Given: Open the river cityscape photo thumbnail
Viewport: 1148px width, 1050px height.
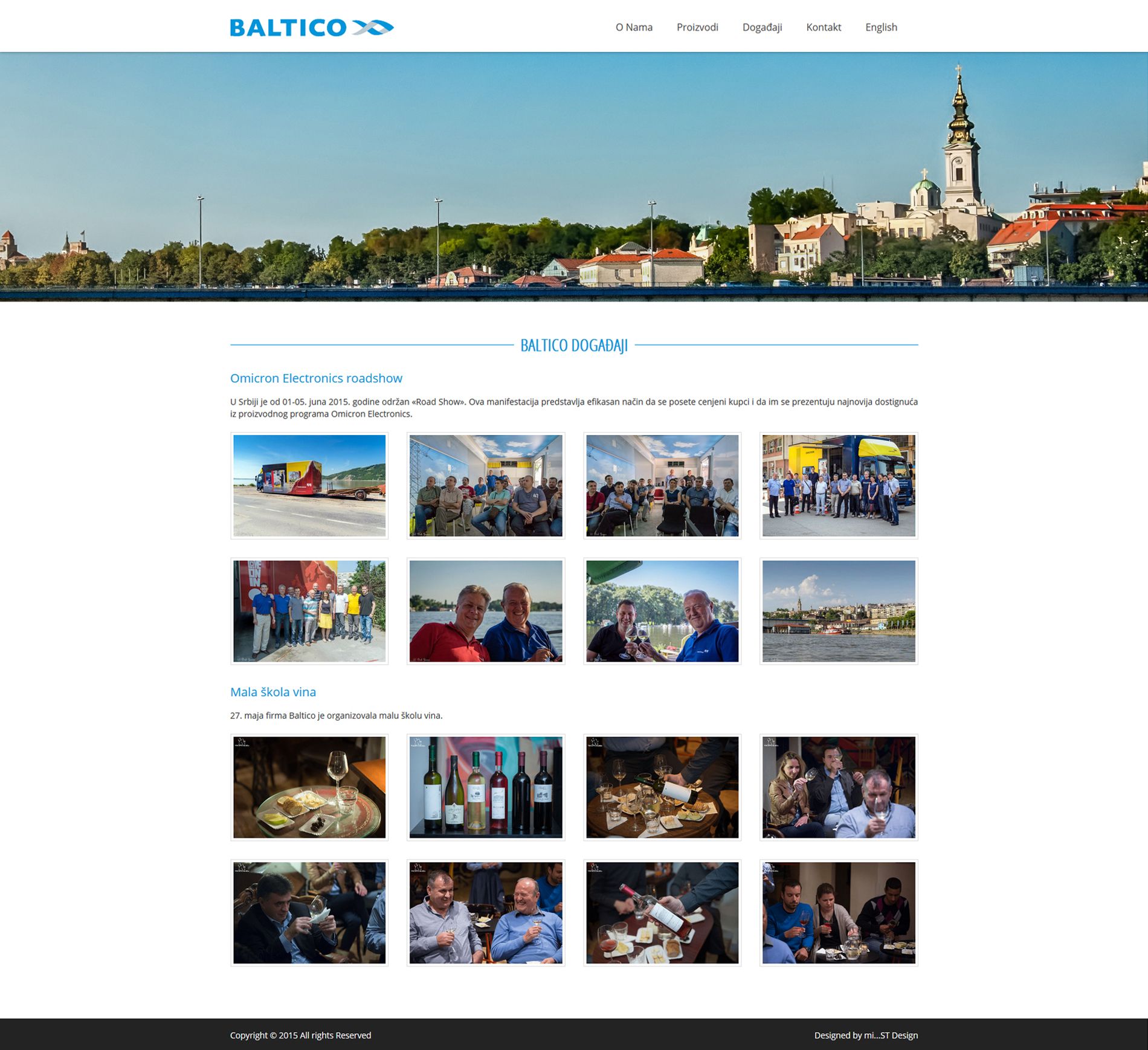Looking at the screenshot, I should (839, 611).
